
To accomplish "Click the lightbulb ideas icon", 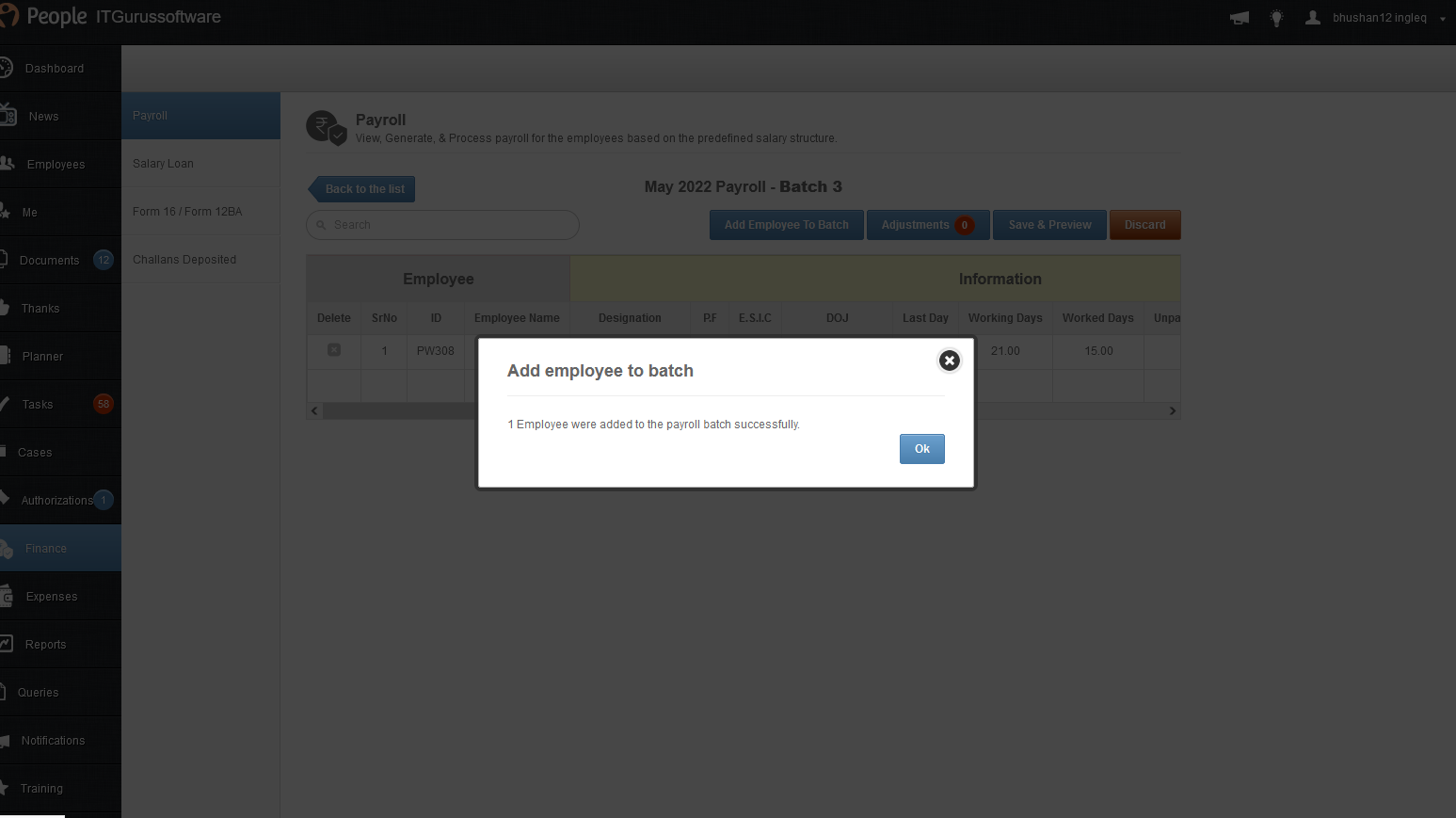I will (x=1276, y=18).
